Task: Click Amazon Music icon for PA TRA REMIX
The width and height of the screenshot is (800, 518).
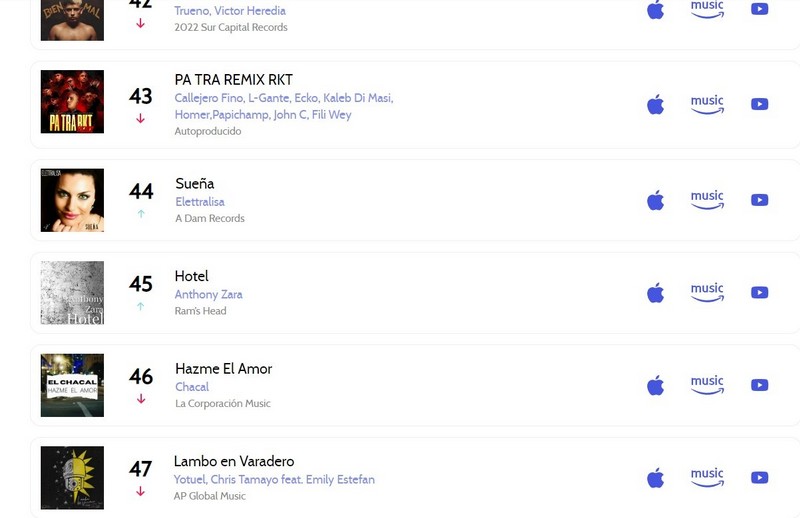Action: coord(707,104)
